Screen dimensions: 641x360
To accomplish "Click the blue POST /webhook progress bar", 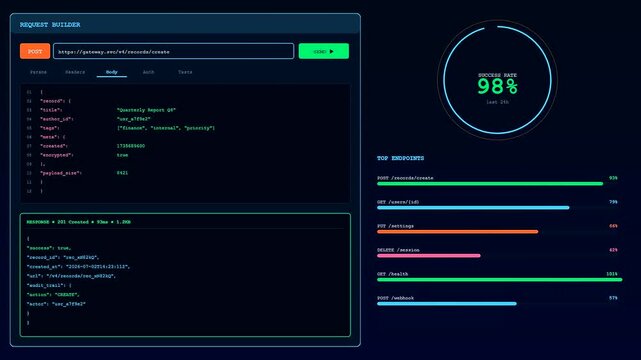I will [447, 304].
